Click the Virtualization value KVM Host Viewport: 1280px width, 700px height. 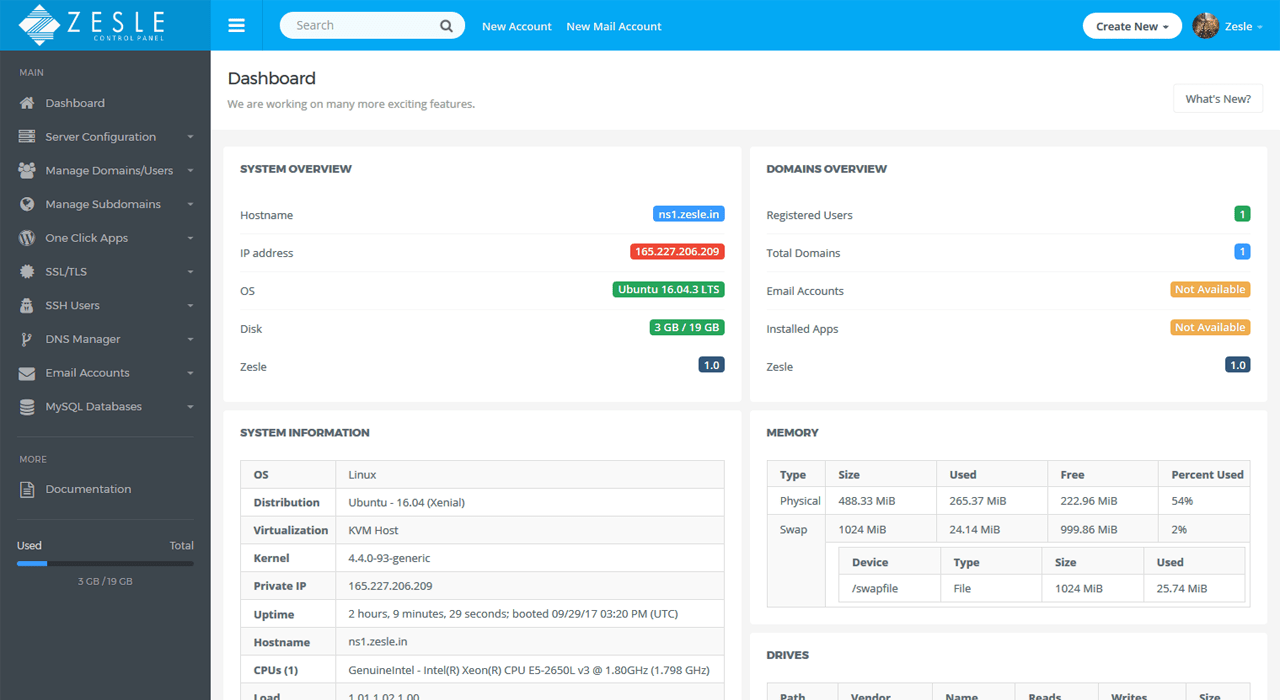(x=373, y=530)
